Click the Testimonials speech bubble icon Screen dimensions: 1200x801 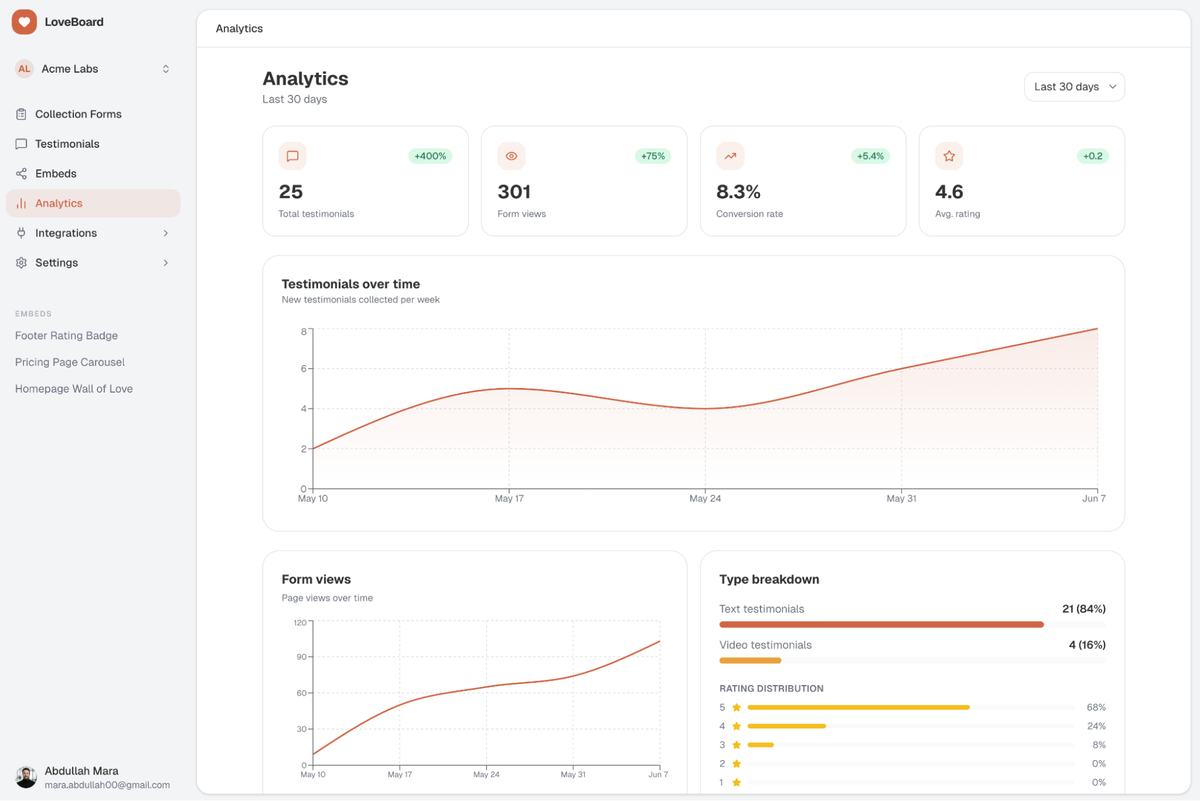pyautogui.click(x=21, y=144)
